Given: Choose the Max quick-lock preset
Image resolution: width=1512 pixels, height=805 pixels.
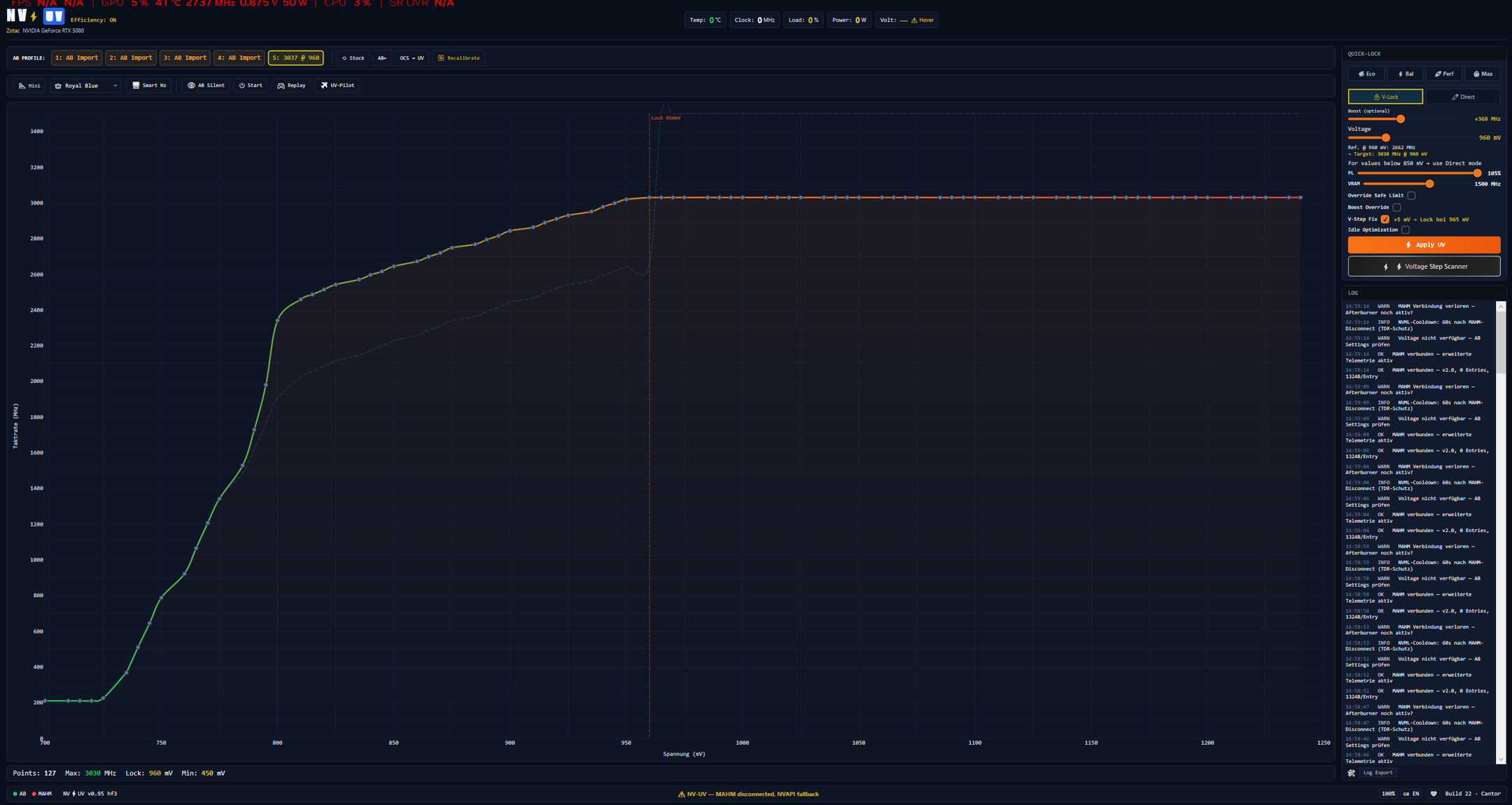Looking at the screenshot, I should point(1483,74).
